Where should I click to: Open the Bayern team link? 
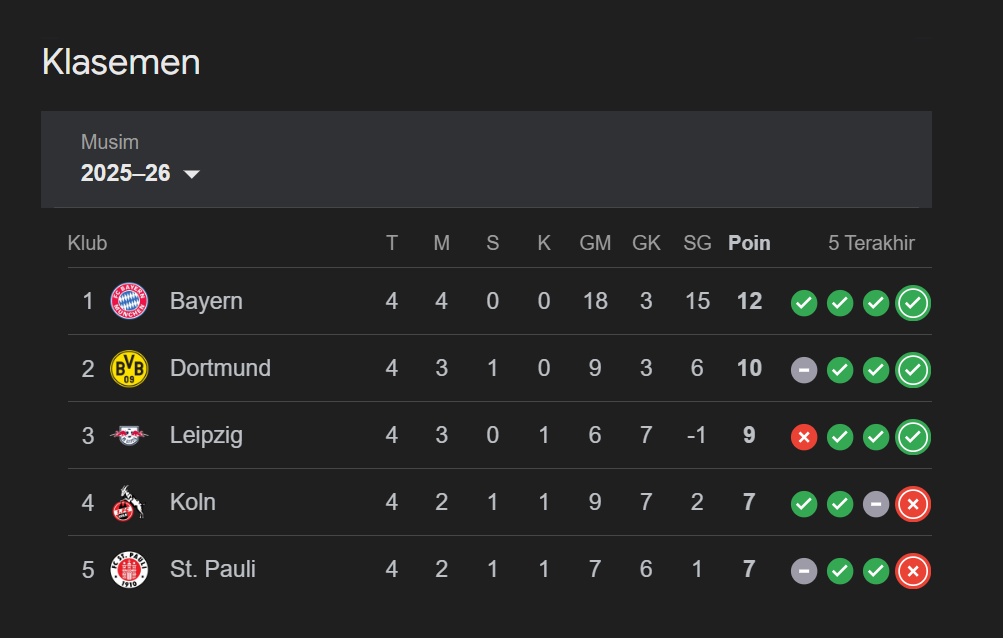coord(206,301)
